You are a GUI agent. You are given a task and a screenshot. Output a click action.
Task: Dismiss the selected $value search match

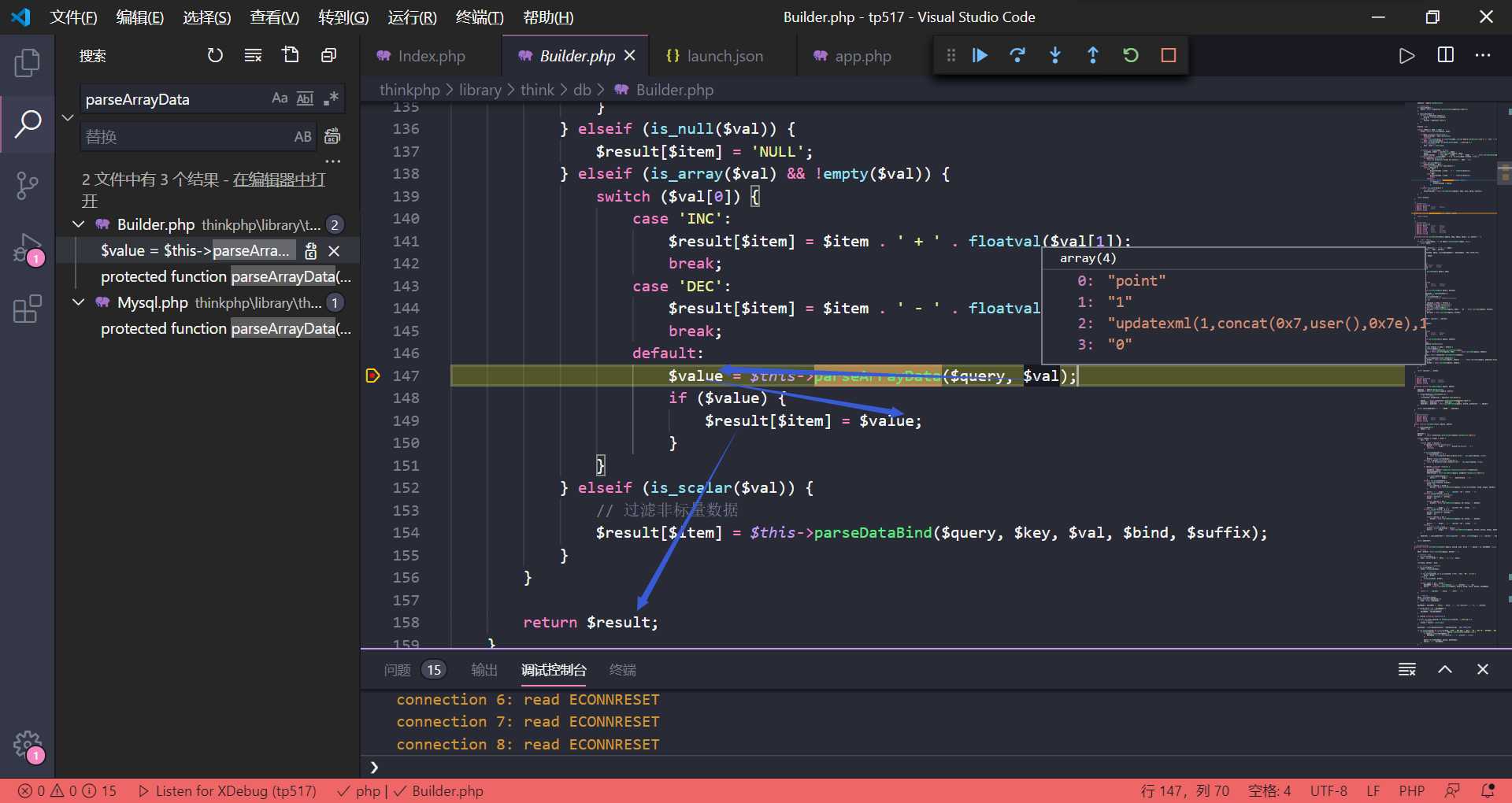tap(334, 251)
